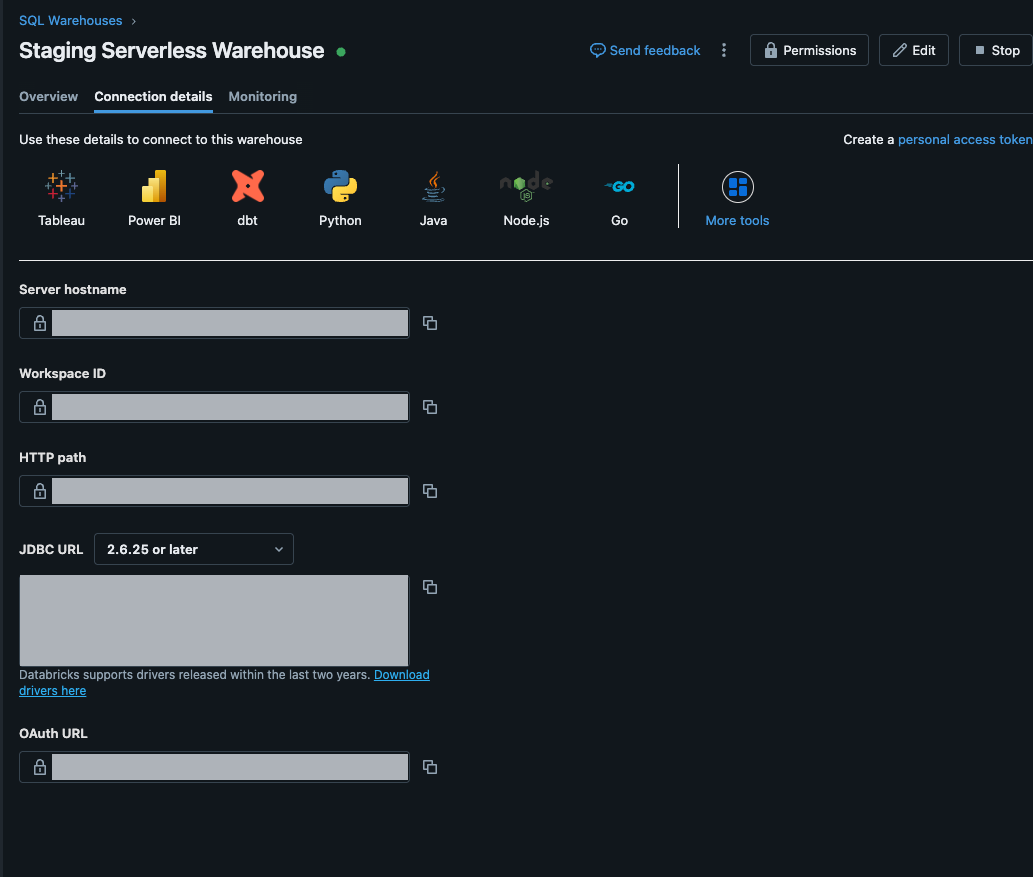The height and width of the screenshot is (877, 1033).
Task: Click the green running status indicator
Action: tap(341, 51)
